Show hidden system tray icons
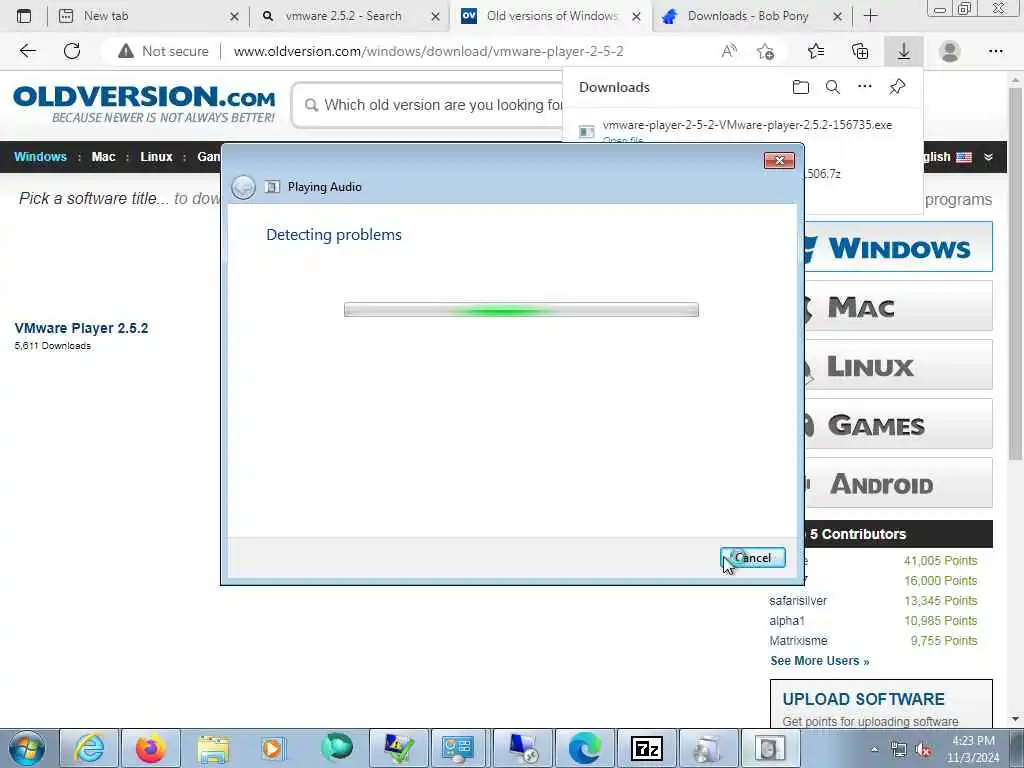 click(x=874, y=749)
